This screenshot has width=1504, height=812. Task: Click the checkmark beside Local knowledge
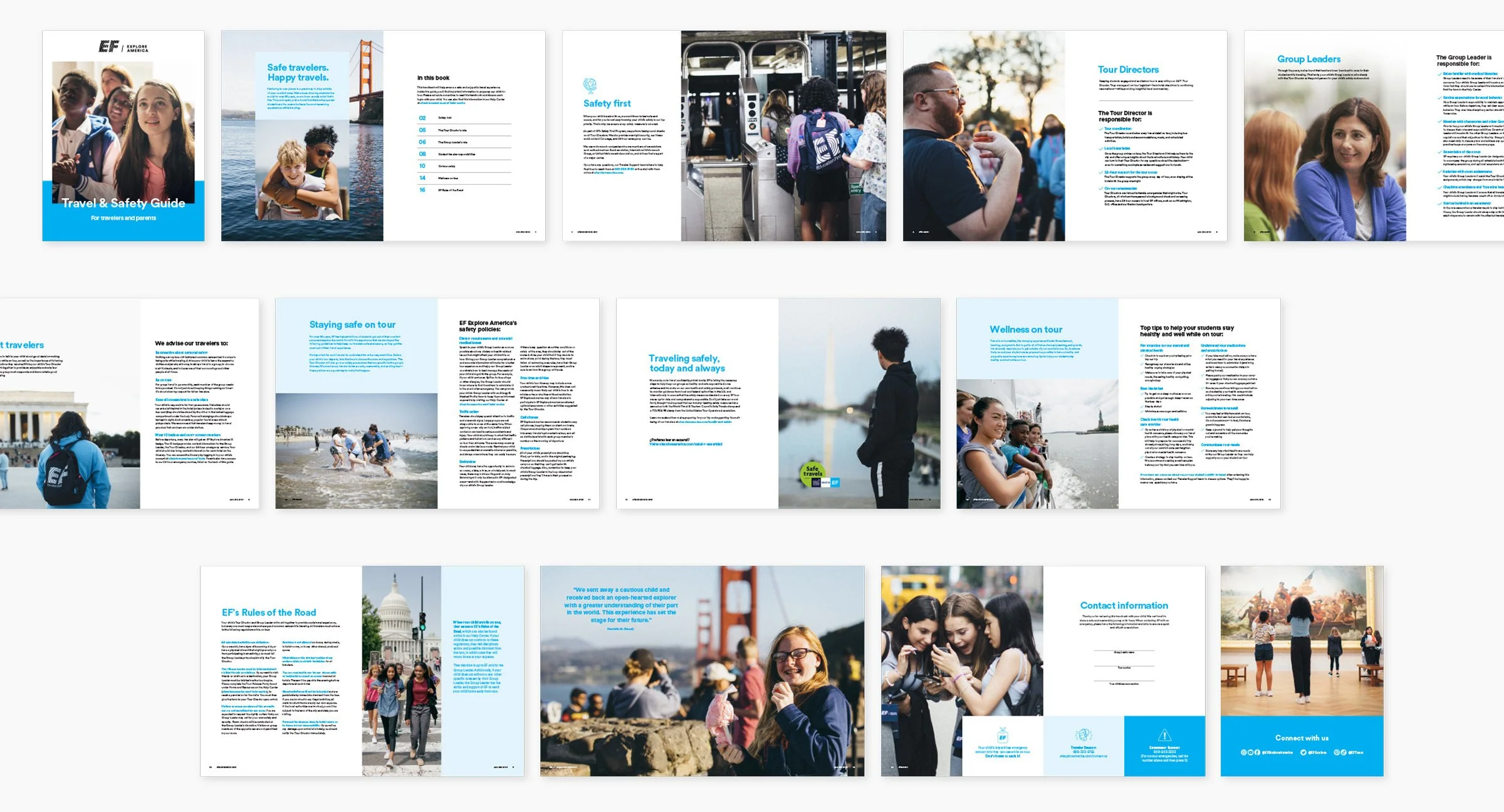pos(1100,148)
